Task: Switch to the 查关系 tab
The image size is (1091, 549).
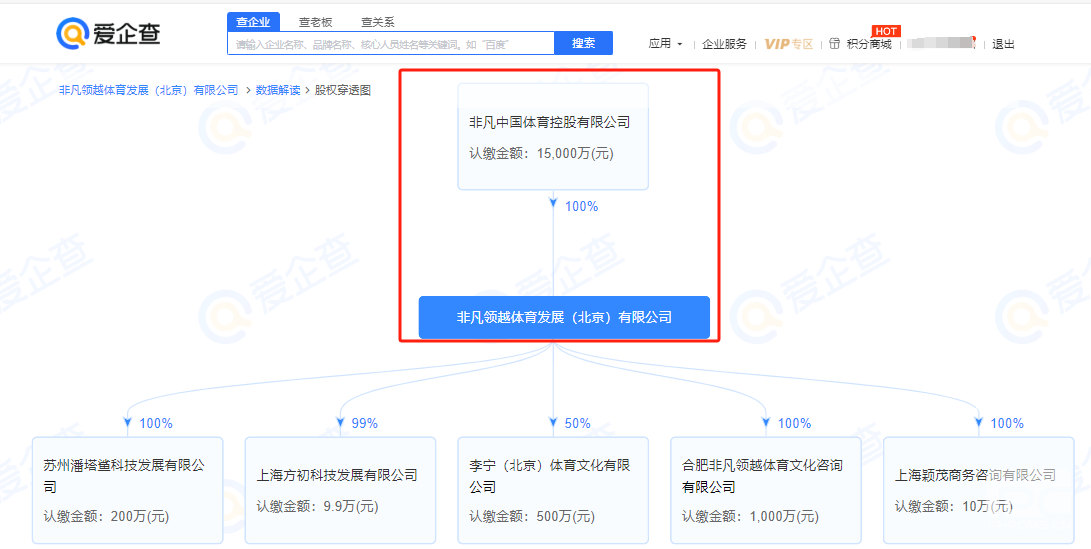Action: [377, 22]
